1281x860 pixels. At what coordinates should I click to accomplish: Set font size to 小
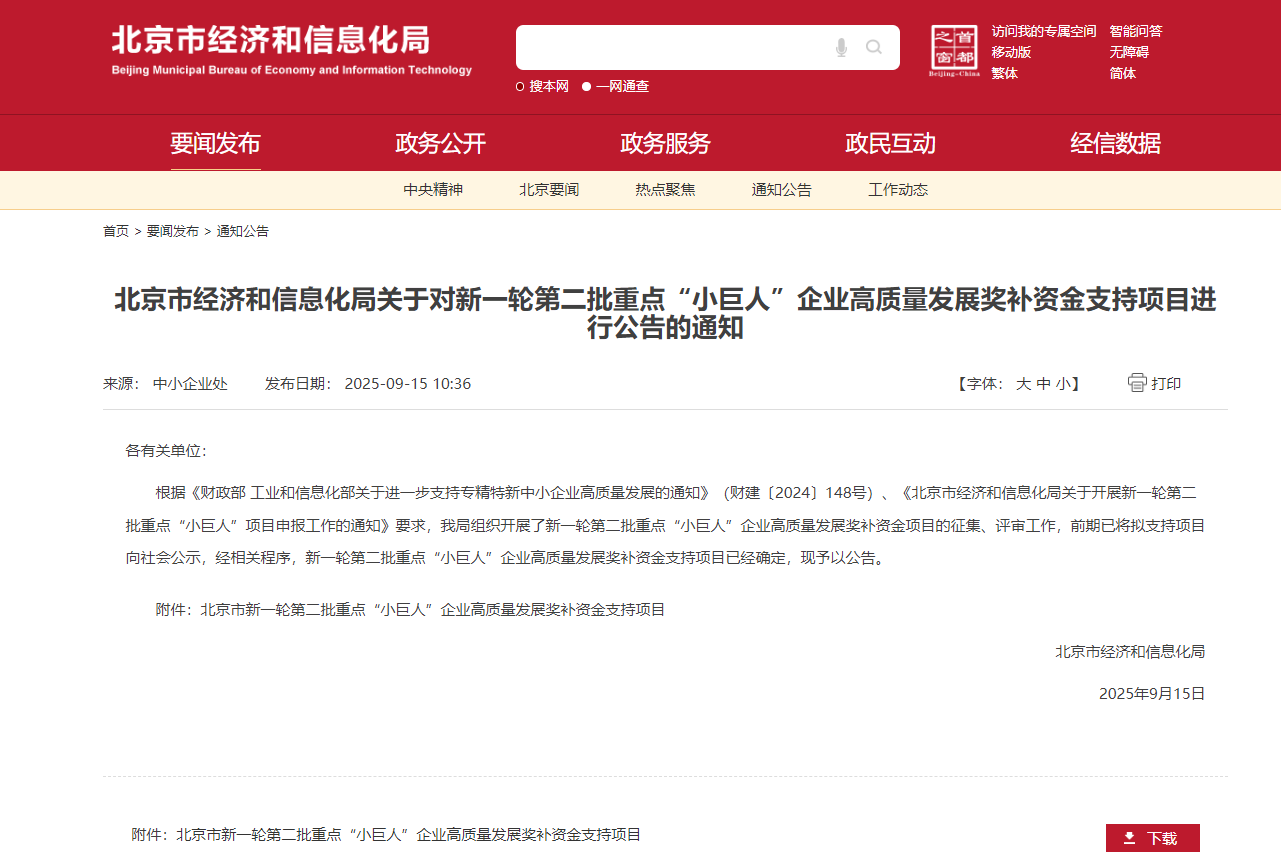coord(1062,384)
